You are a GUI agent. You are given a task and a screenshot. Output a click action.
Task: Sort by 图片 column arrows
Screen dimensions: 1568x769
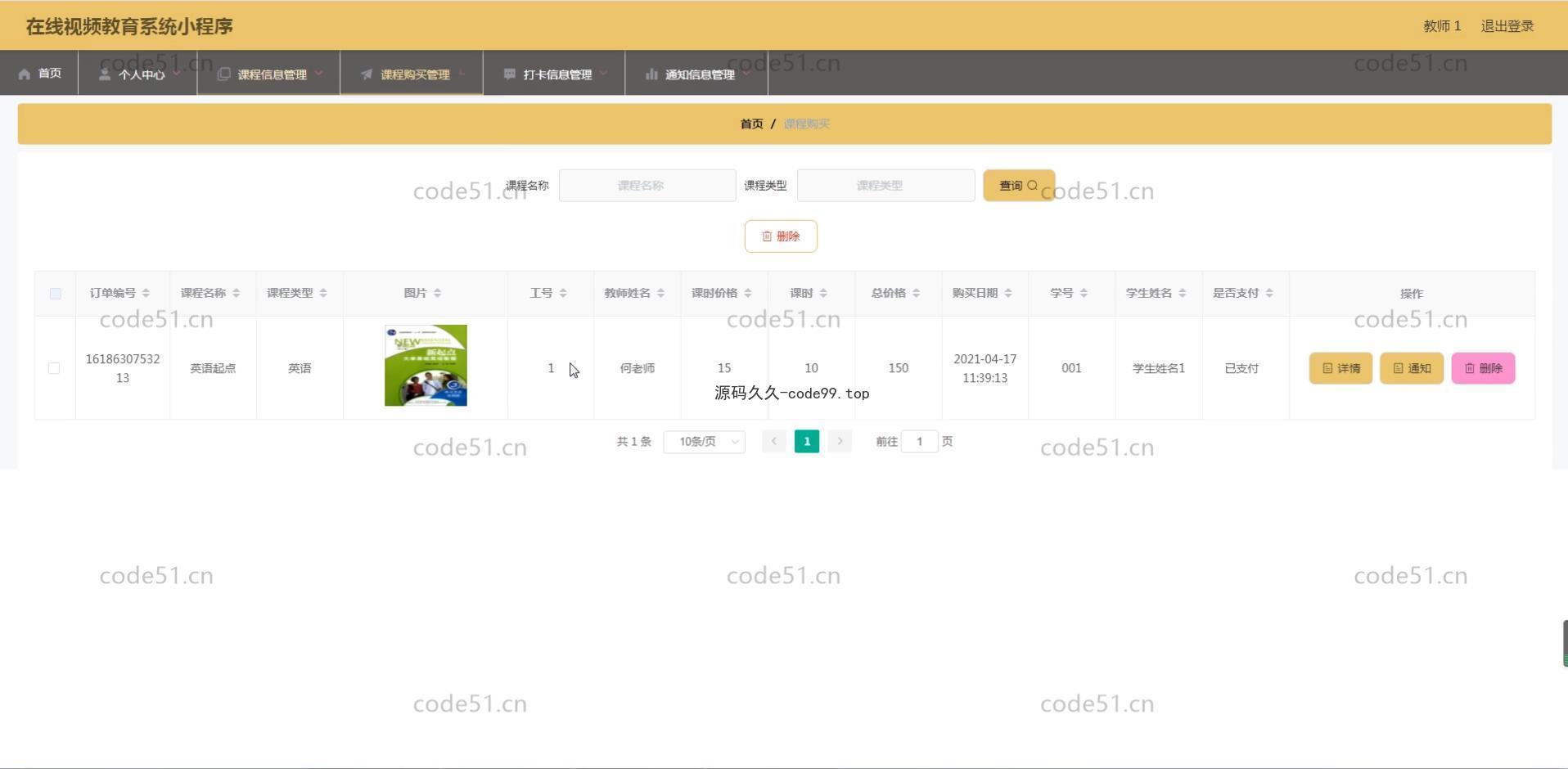437,293
